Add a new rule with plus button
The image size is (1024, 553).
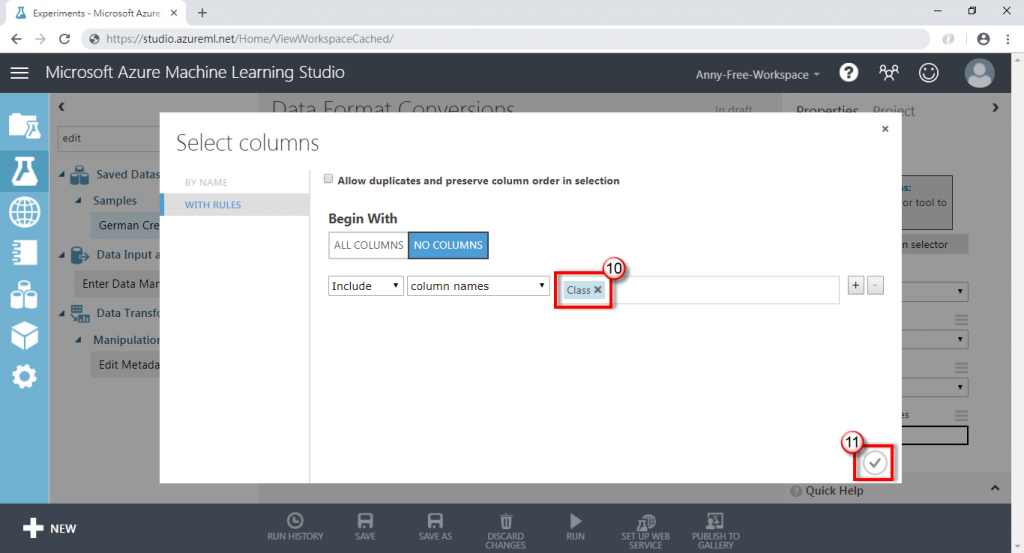[x=856, y=285]
